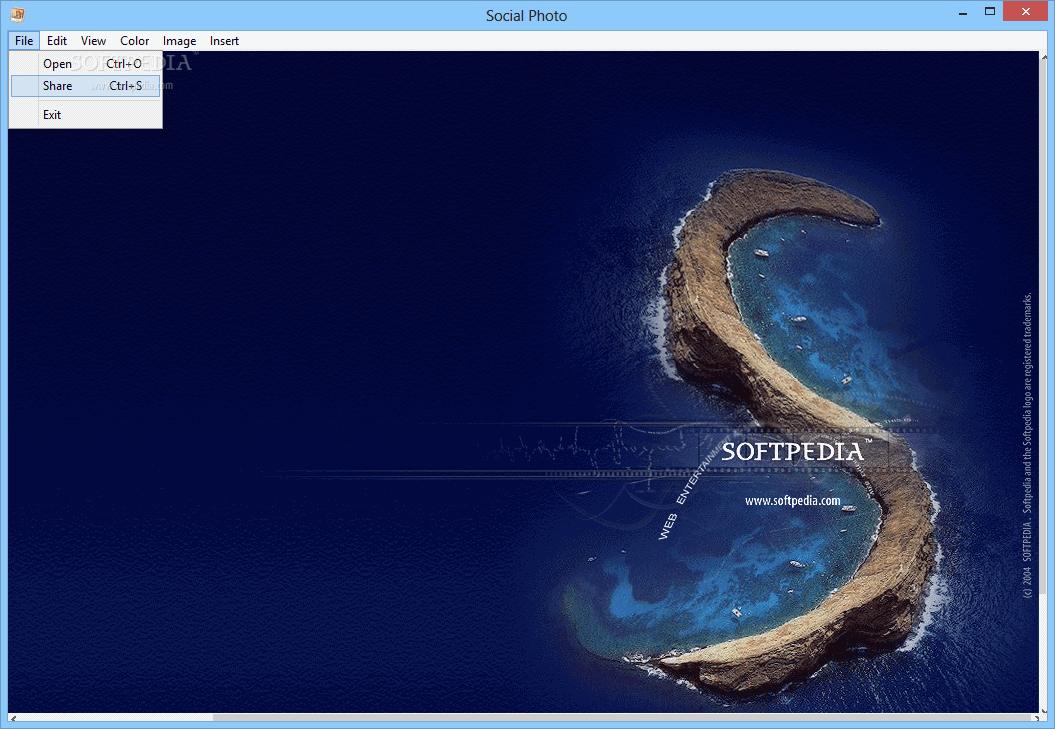This screenshot has height=729, width=1055.
Task: Maximize the Social Photo window
Action: point(990,12)
